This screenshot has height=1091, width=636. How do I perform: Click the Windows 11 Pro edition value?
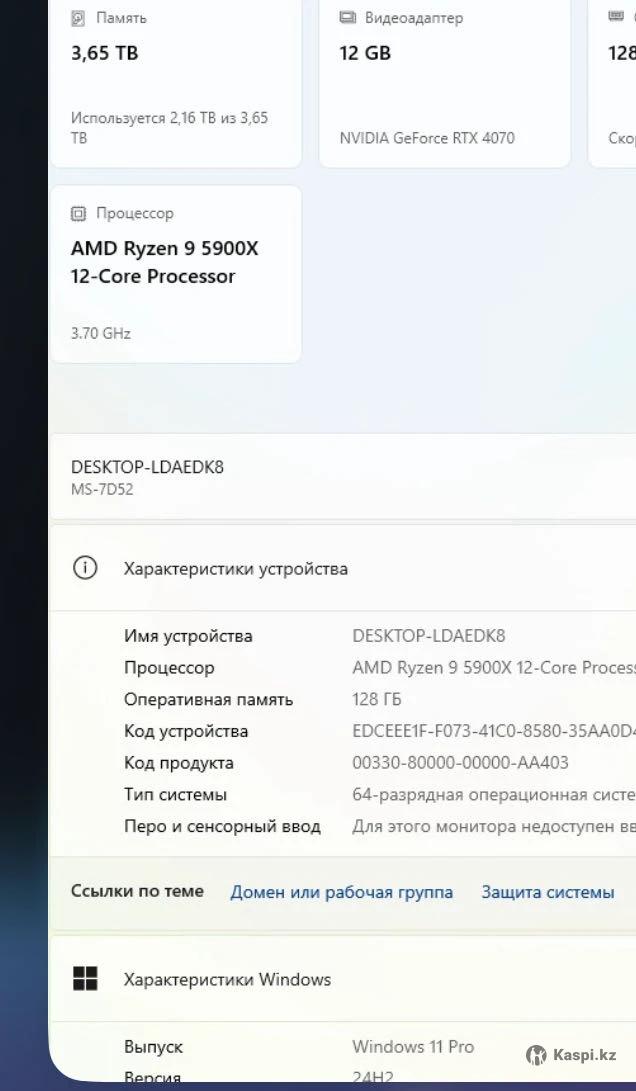point(412,1047)
